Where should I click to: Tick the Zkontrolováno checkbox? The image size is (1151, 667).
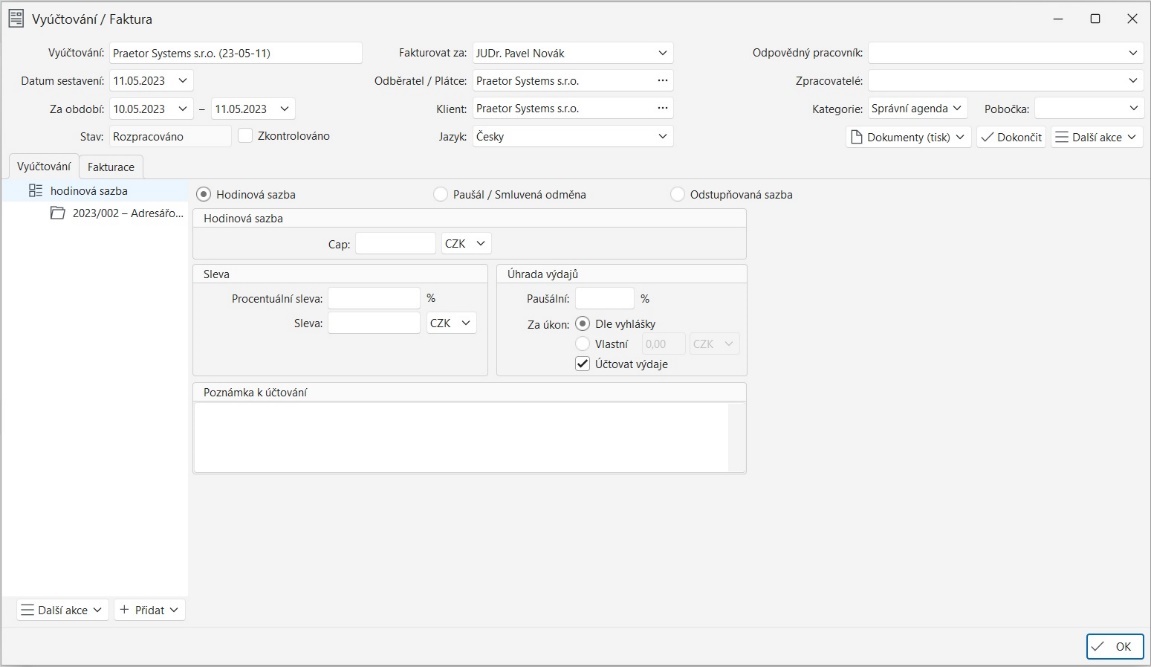tap(246, 136)
